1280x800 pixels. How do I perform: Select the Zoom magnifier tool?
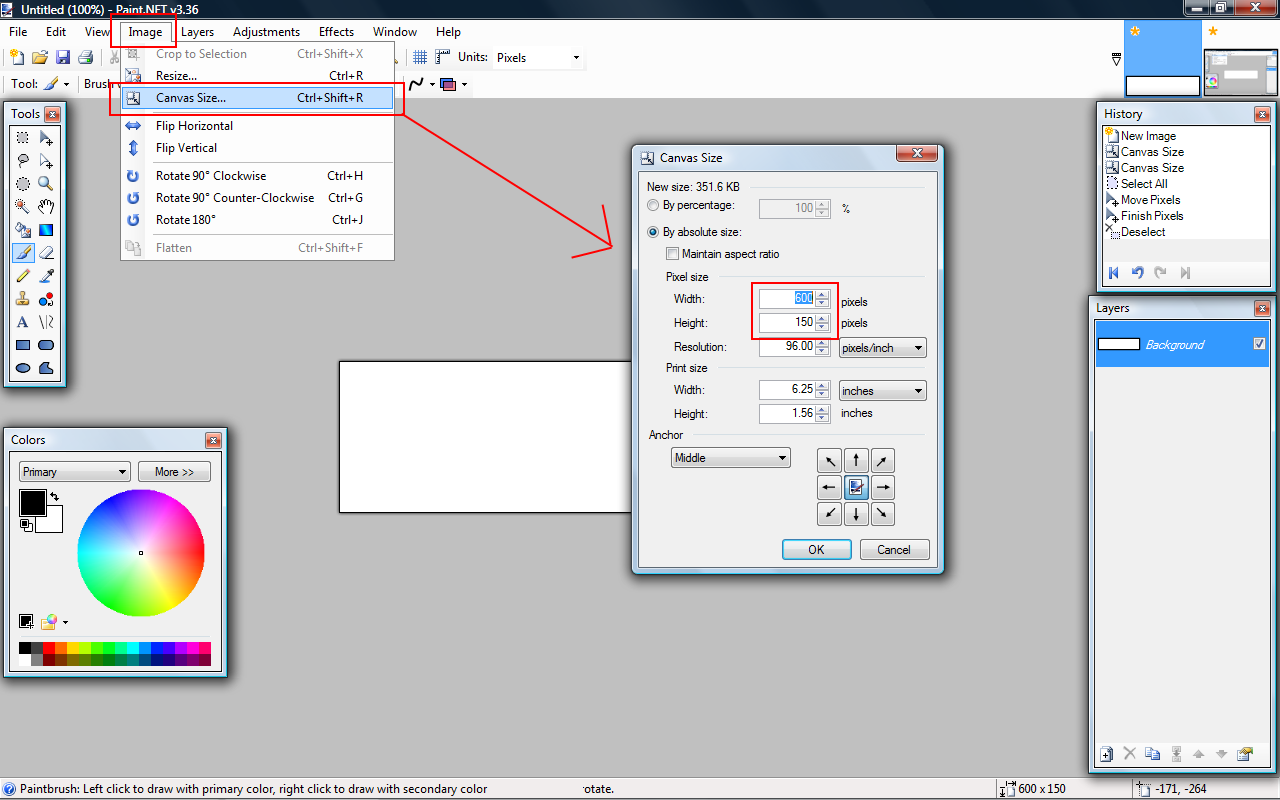46,184
